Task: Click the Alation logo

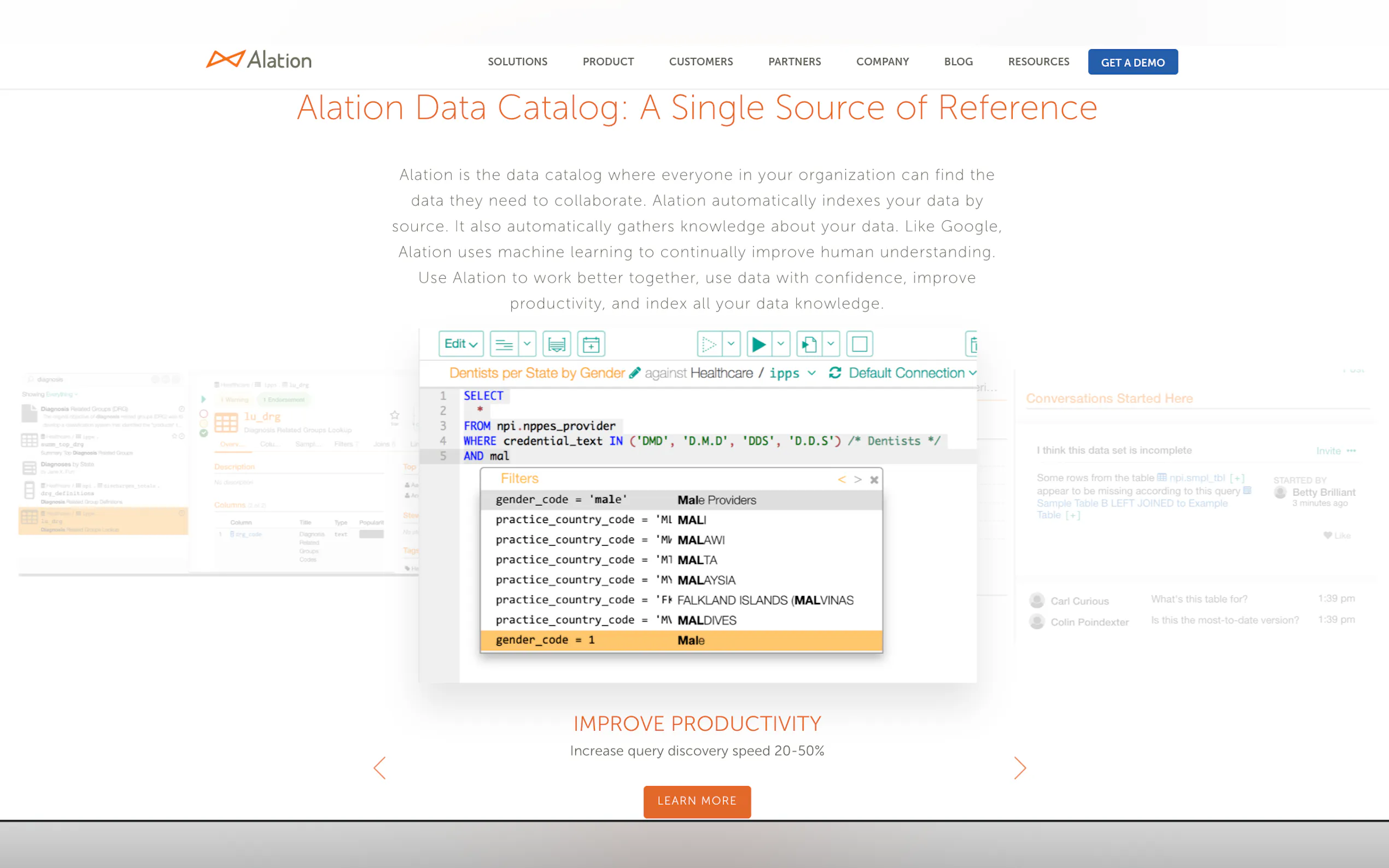Action: tap(259, 60)
